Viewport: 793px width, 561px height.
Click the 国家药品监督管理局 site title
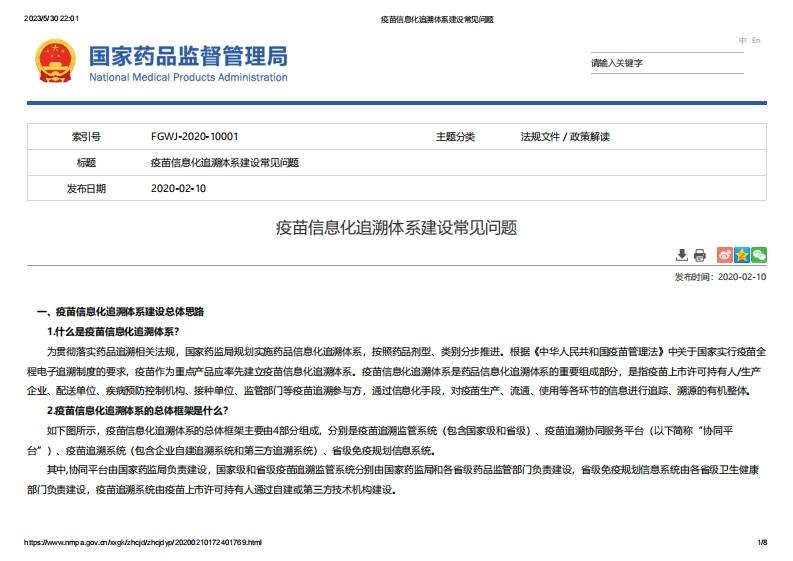pos(188,55)
